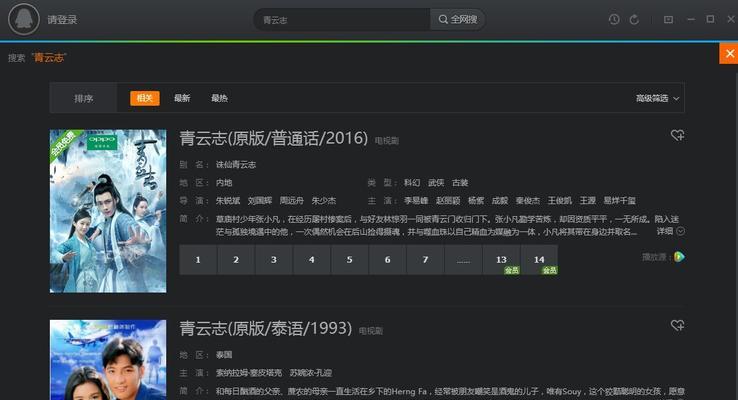The width and height of the screenshot is (738, 400).
Task: Select the 最新 sort tab
Action: click(x=182, y=98)
